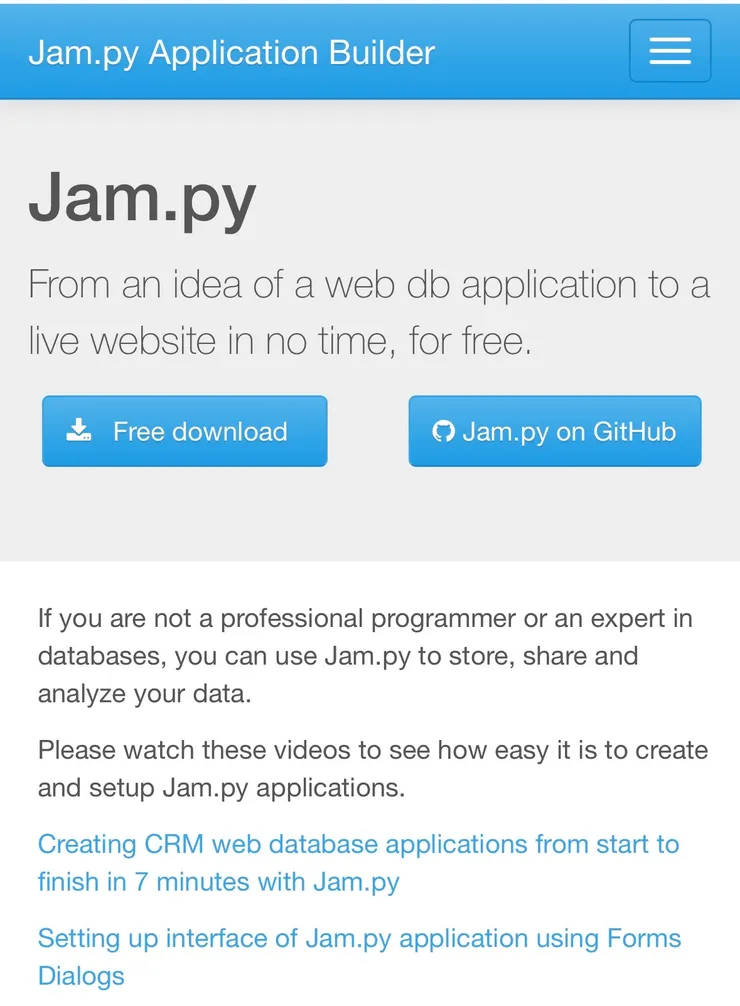Click the download arrow icon
The width and height of the screenshot is (740, 1006).
coord(79,431)
